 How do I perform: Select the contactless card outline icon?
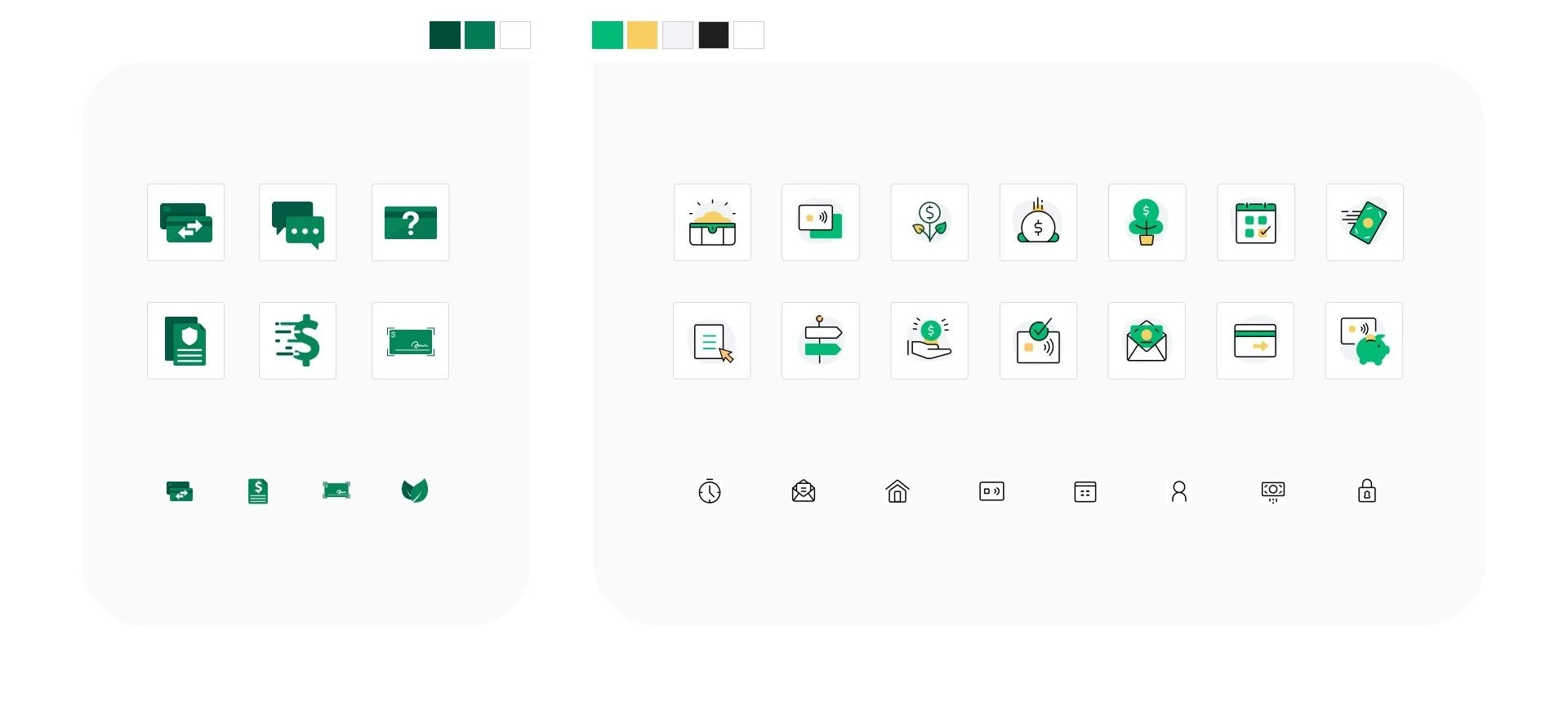point(991,491)
